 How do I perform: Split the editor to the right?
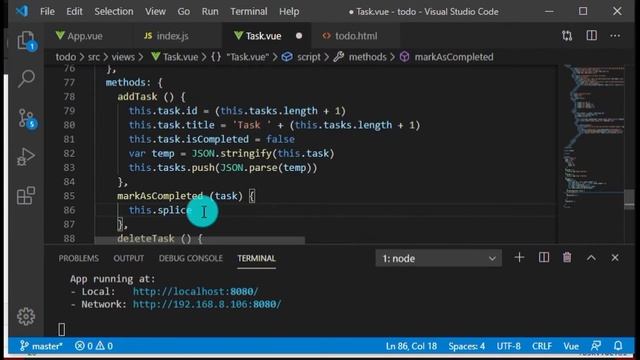591,36
